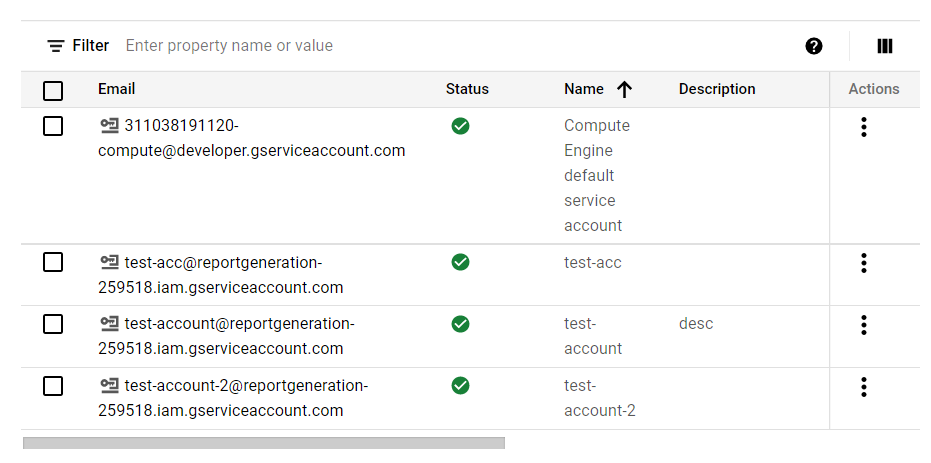The image size is (931, 463).
Task: Expand actions menu for test-account-2
Action: tap(864, 387)
